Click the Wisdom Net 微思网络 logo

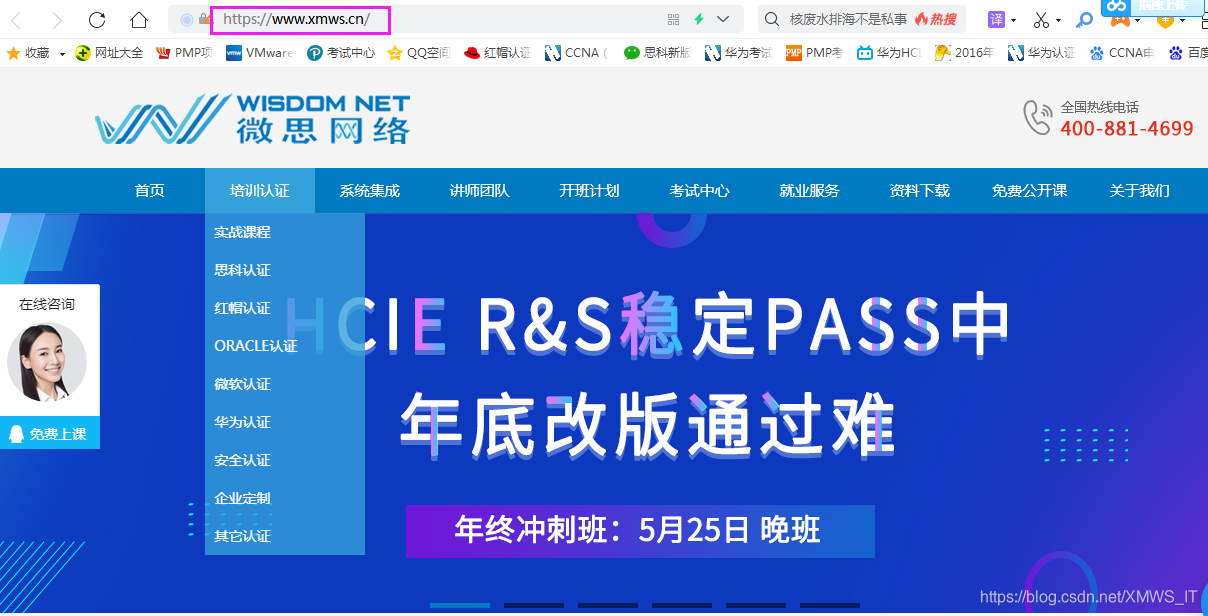pos(252,119)
